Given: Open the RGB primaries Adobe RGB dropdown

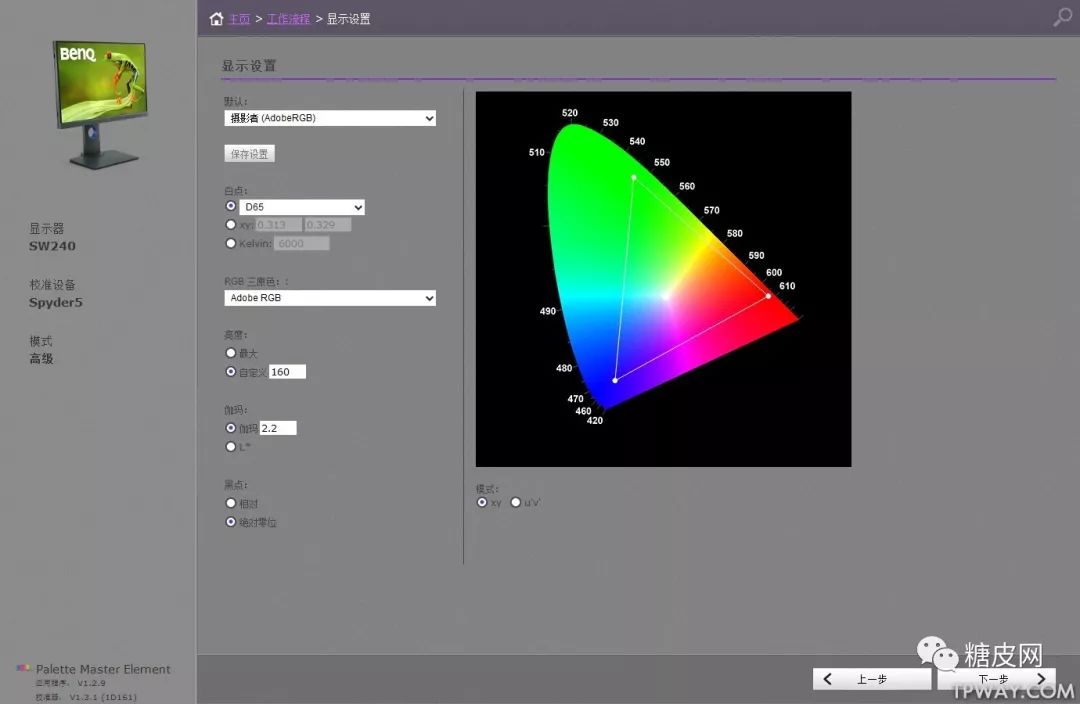Looking at the screenshot, I should click(x=330, y=298).
